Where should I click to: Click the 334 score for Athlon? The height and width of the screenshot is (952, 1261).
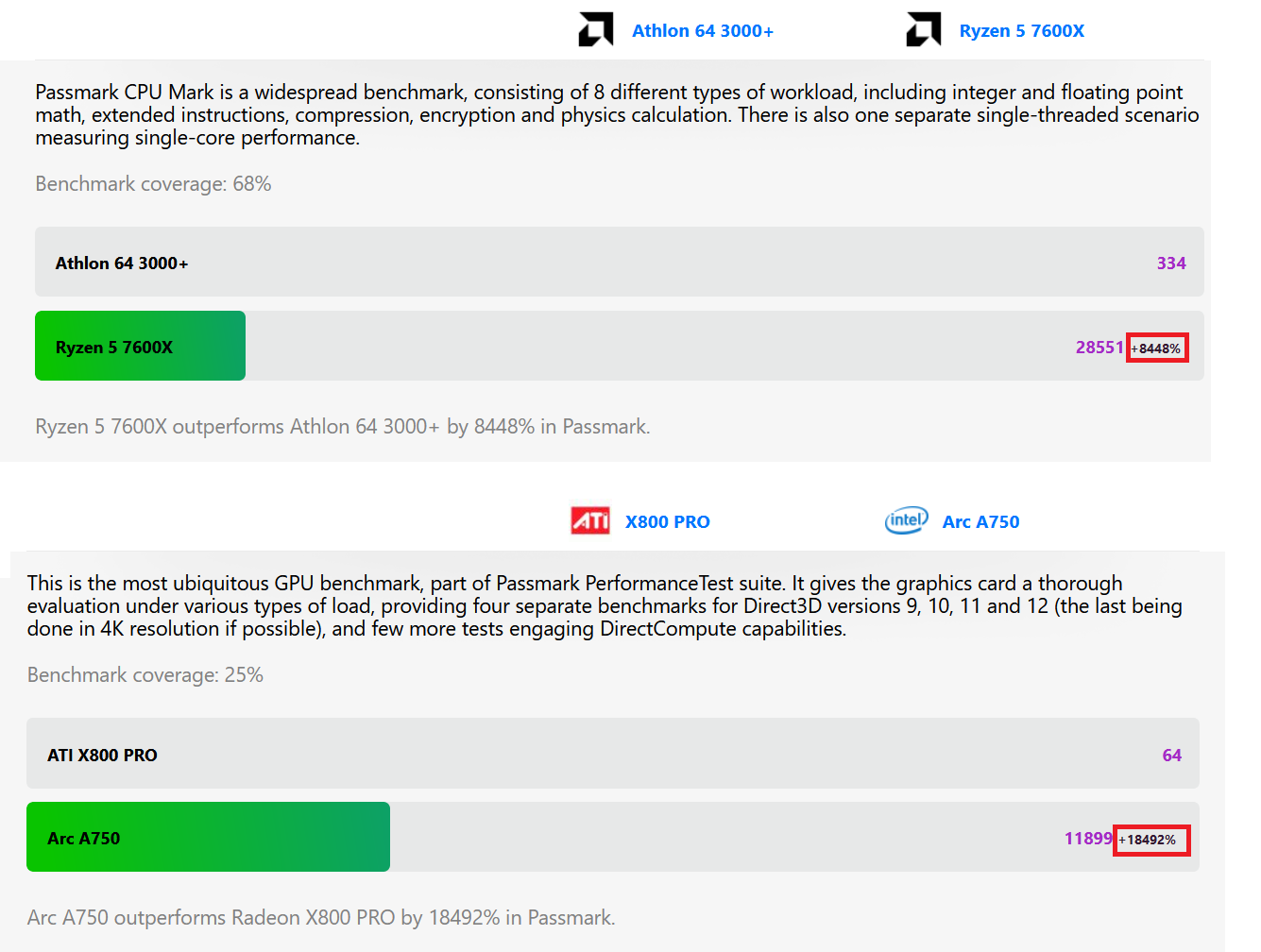pyautogui.click(x=1171, y=263)
